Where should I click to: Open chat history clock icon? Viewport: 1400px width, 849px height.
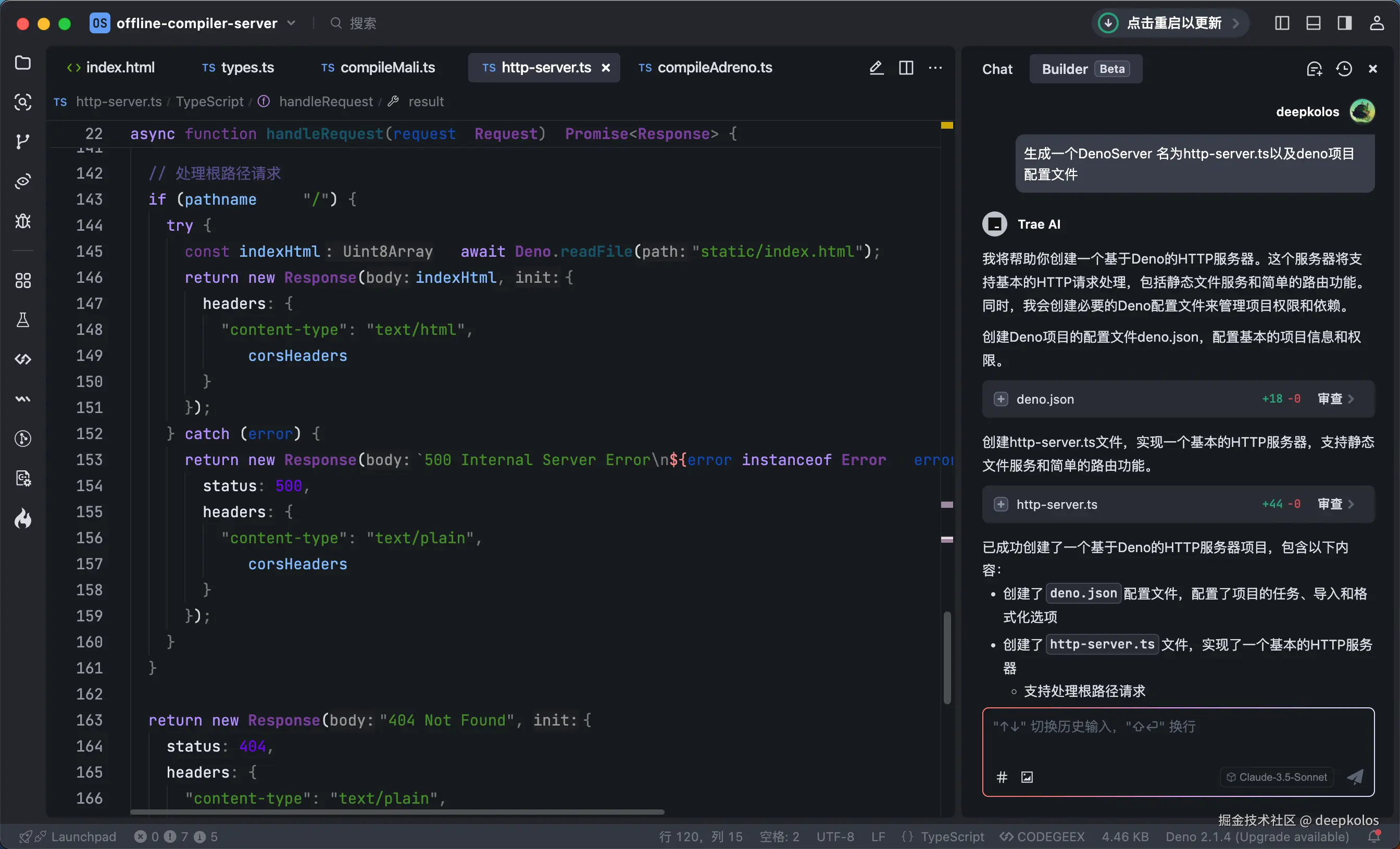(x=1344, y=69)
